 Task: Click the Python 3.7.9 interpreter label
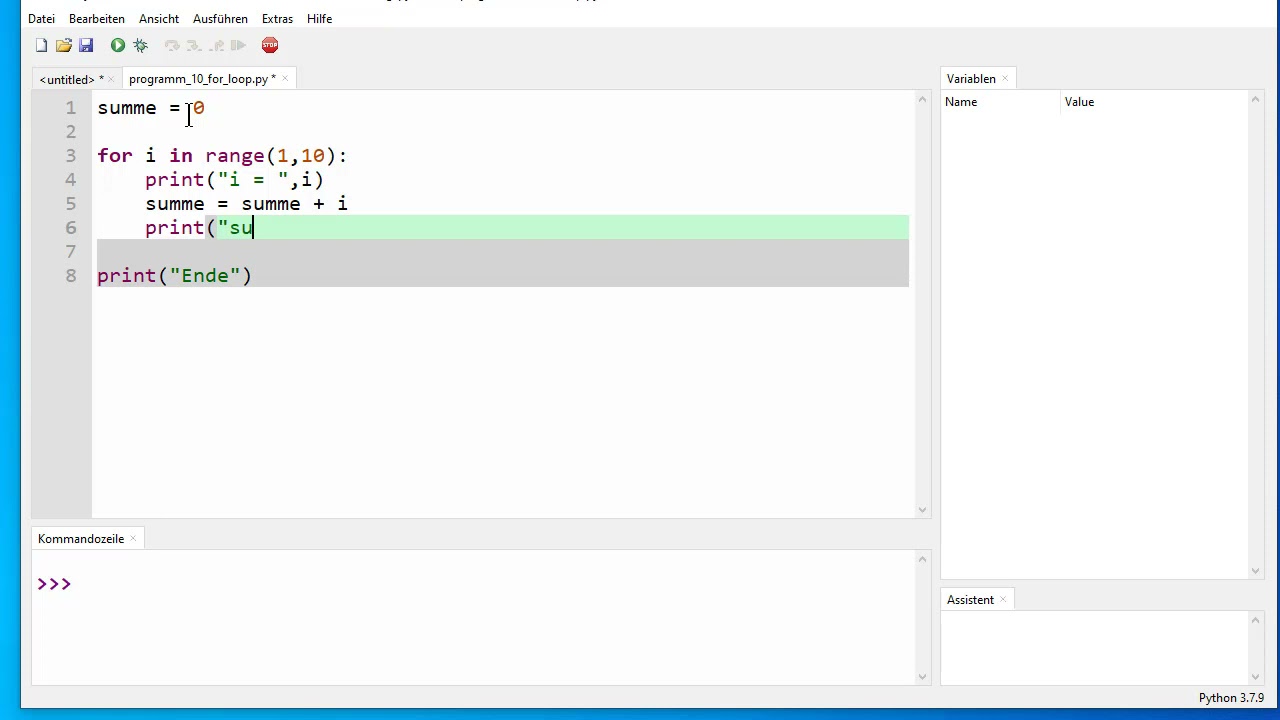click(x=1231, y=698)
